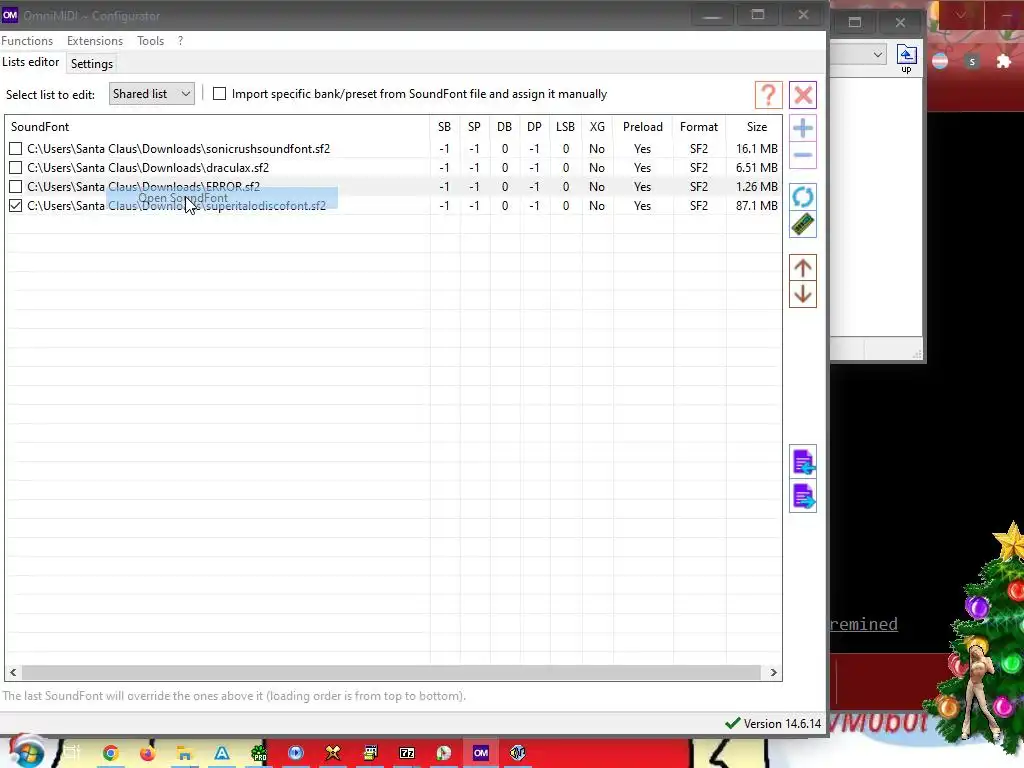
Task: Enable the ERROR.sf2 checkbox
Action: coord(16,187)
